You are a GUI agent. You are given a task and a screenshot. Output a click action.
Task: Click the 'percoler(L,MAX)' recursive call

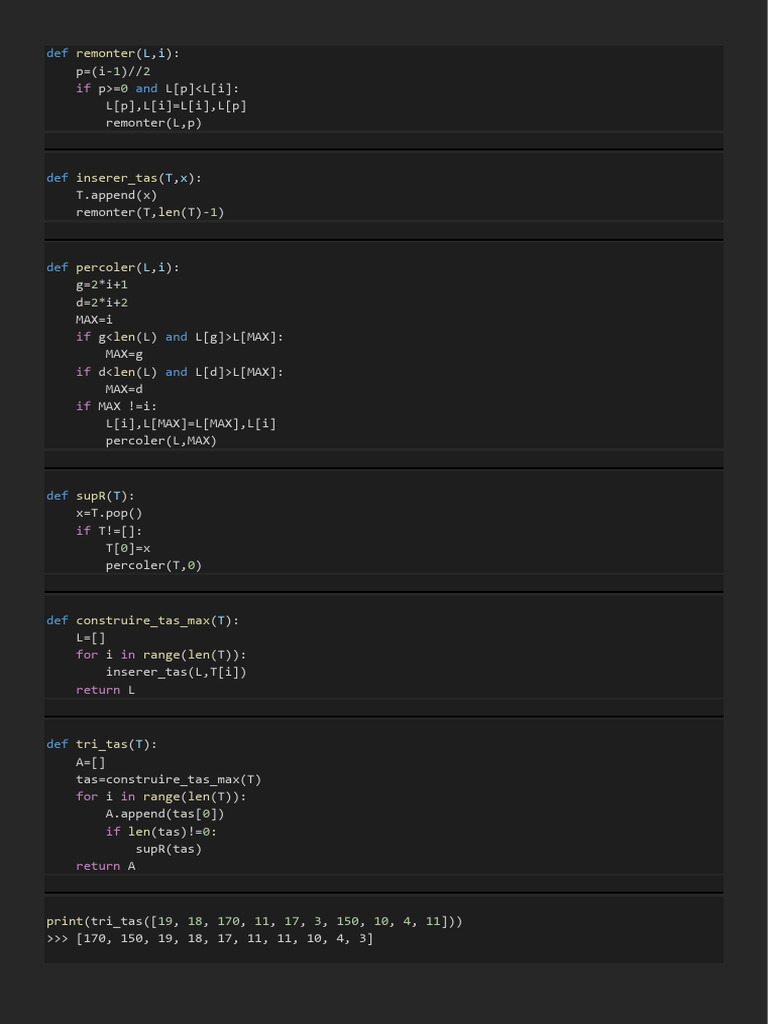click(161, 441)
